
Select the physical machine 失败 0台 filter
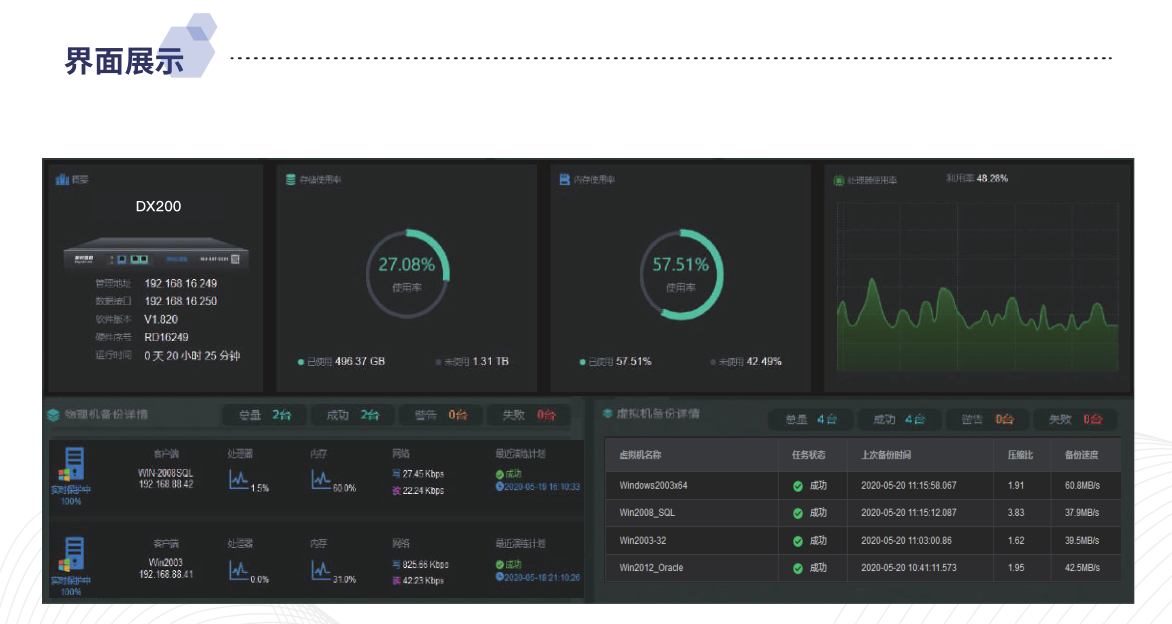[x=528, y=415]
